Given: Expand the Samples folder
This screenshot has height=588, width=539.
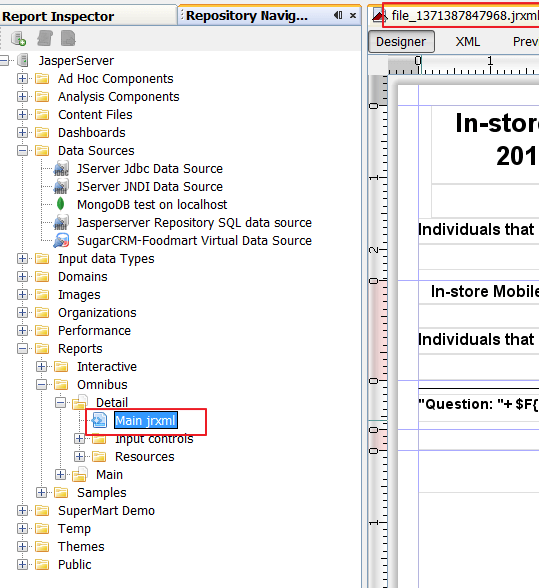Looking at the screenshot, I should click(x=41, y=492).
